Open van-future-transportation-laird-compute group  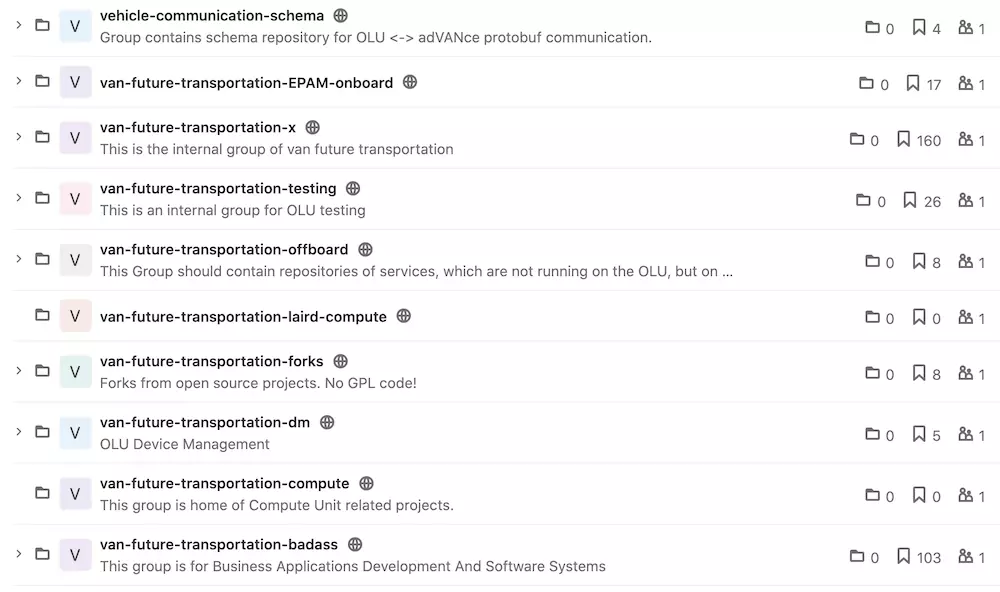(243, 317)
